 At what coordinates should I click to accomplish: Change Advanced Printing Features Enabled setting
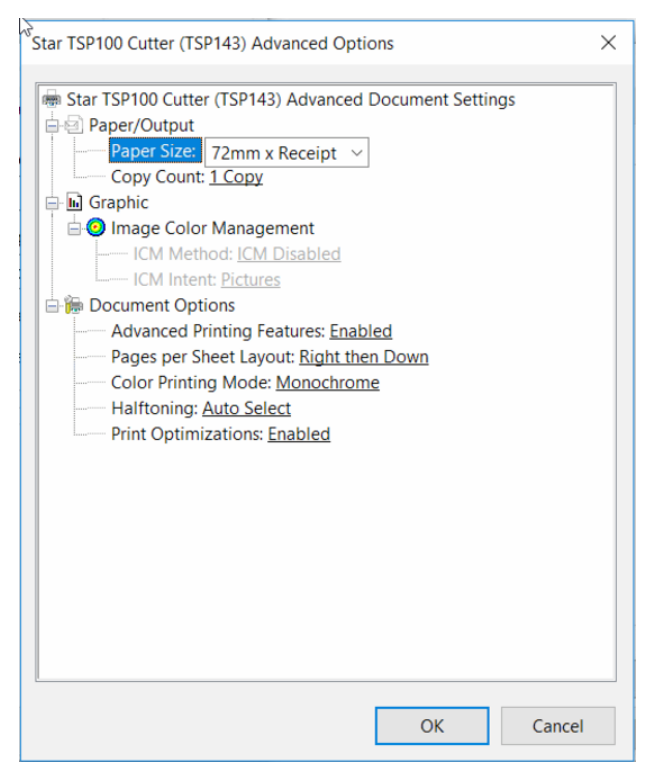click(x=360, y=331)
